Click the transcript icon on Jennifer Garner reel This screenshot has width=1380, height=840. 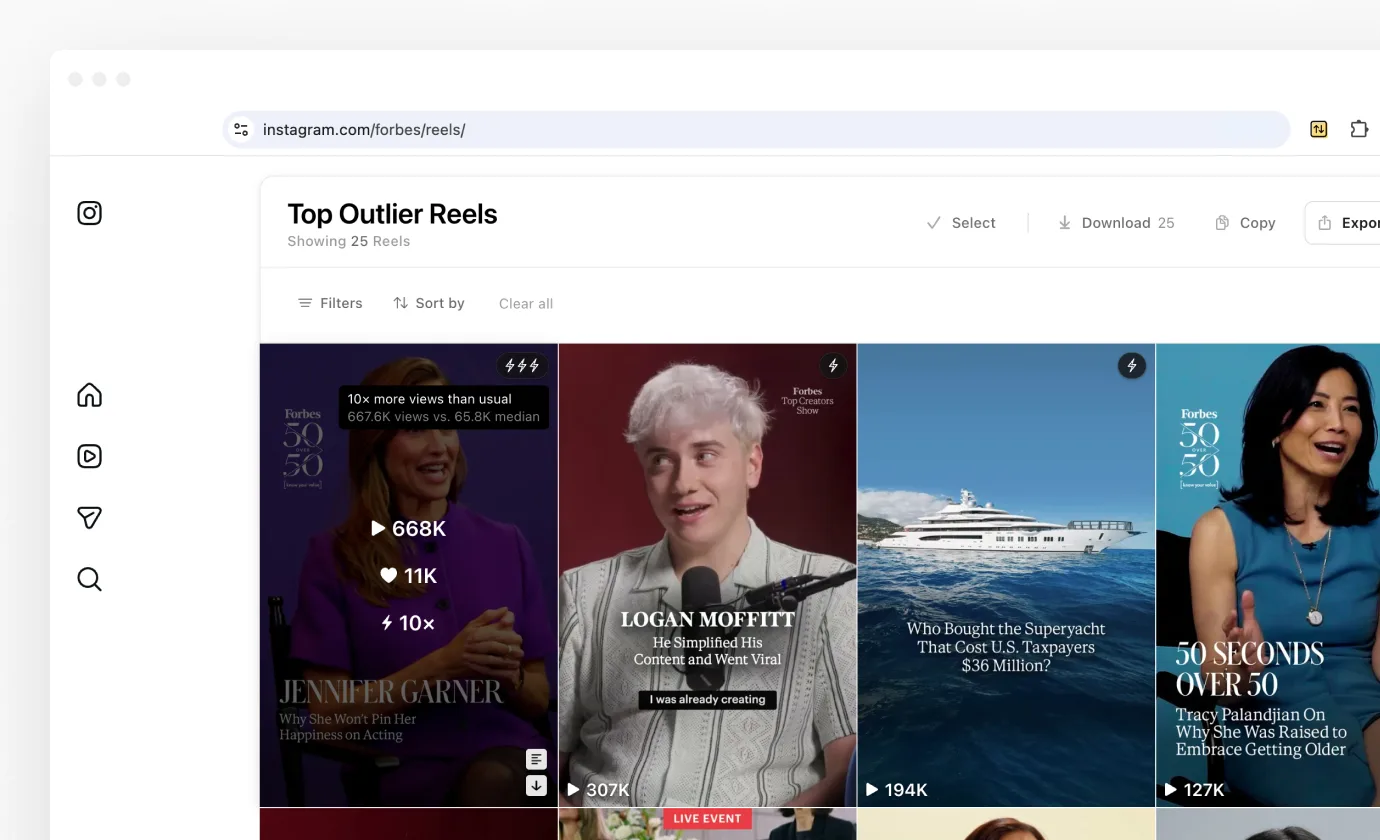(x=537, y=760)
